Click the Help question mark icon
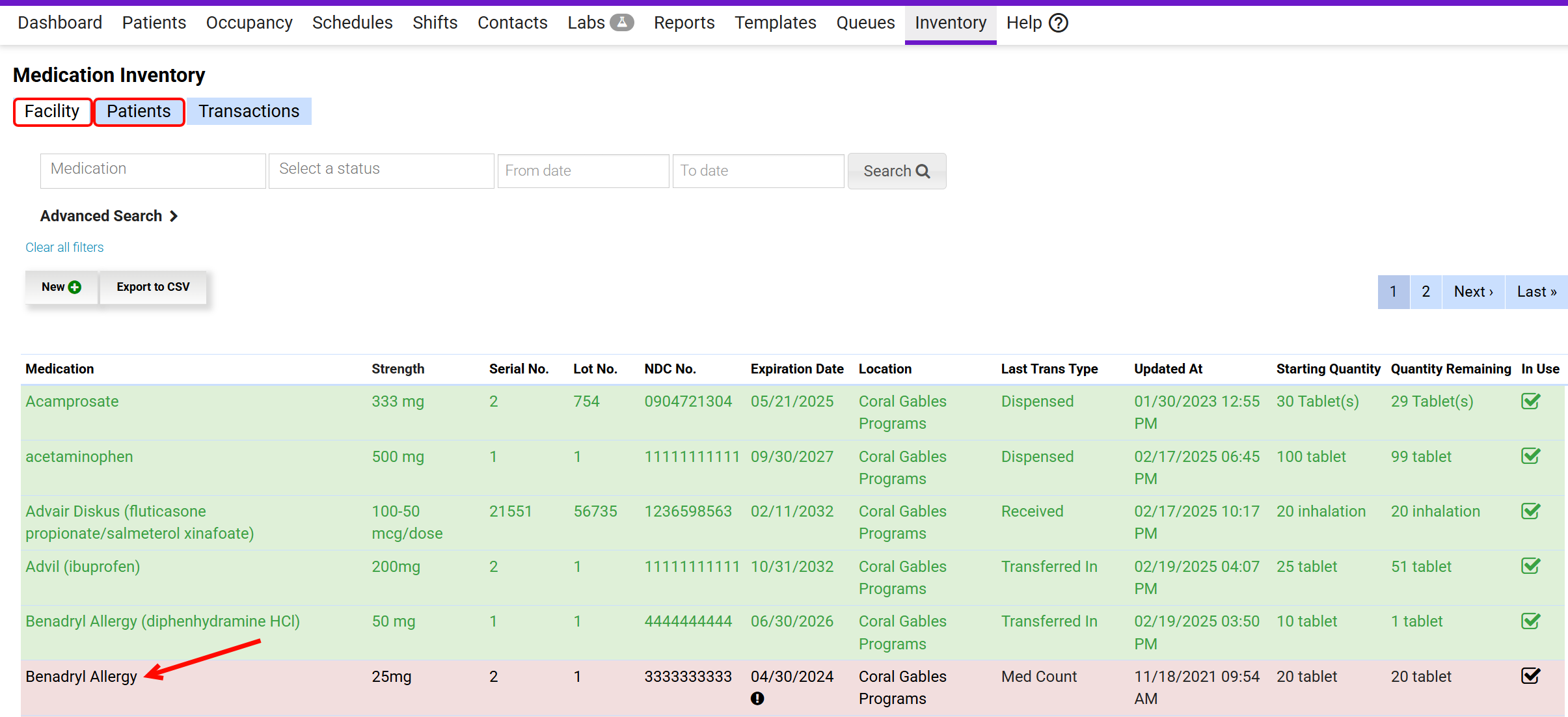The height and width of the screenshot is (717, 1568). point(1059,23)
